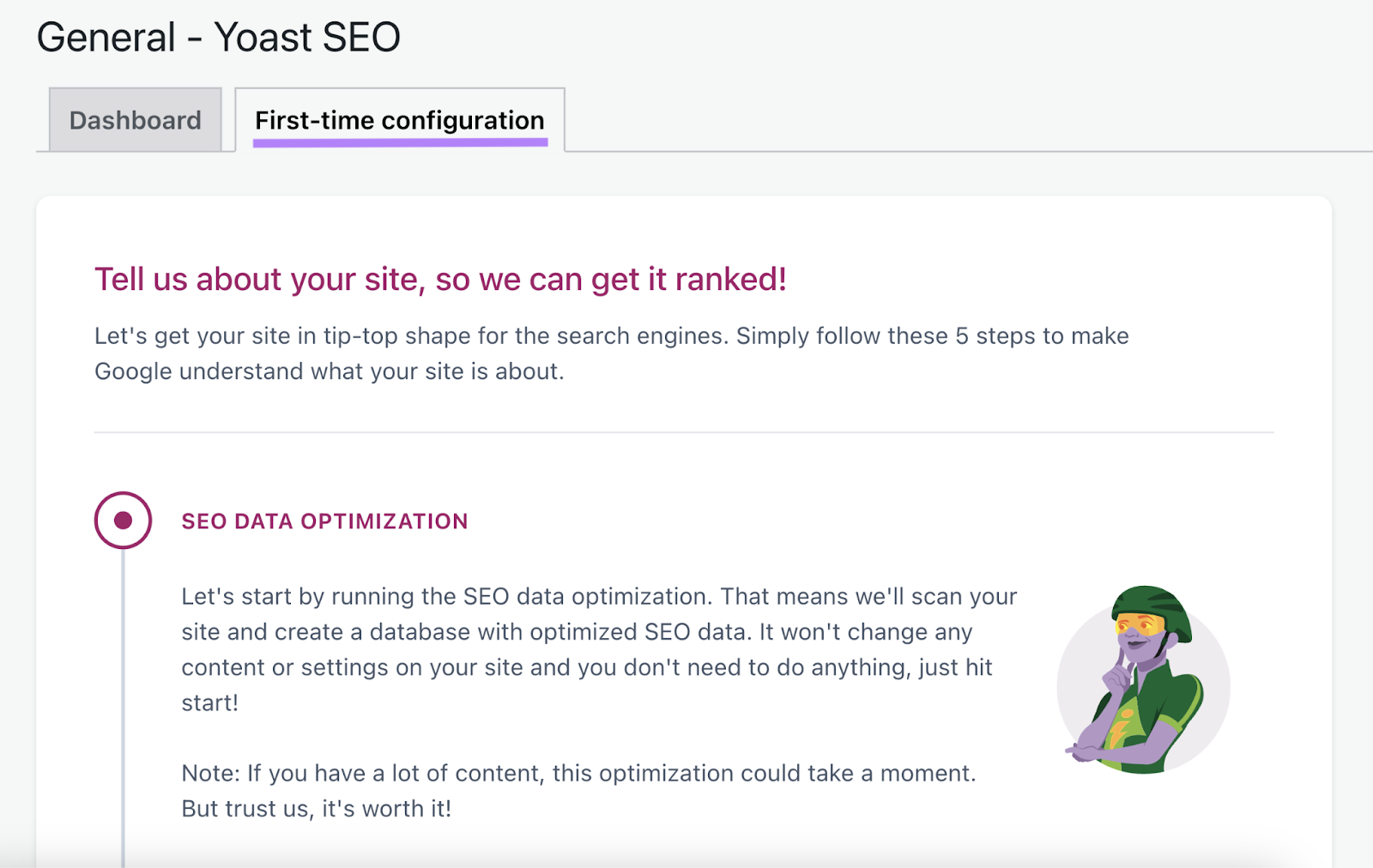Open the First-time configuration tab
The image size is (1373, 868).
point(398,120)
